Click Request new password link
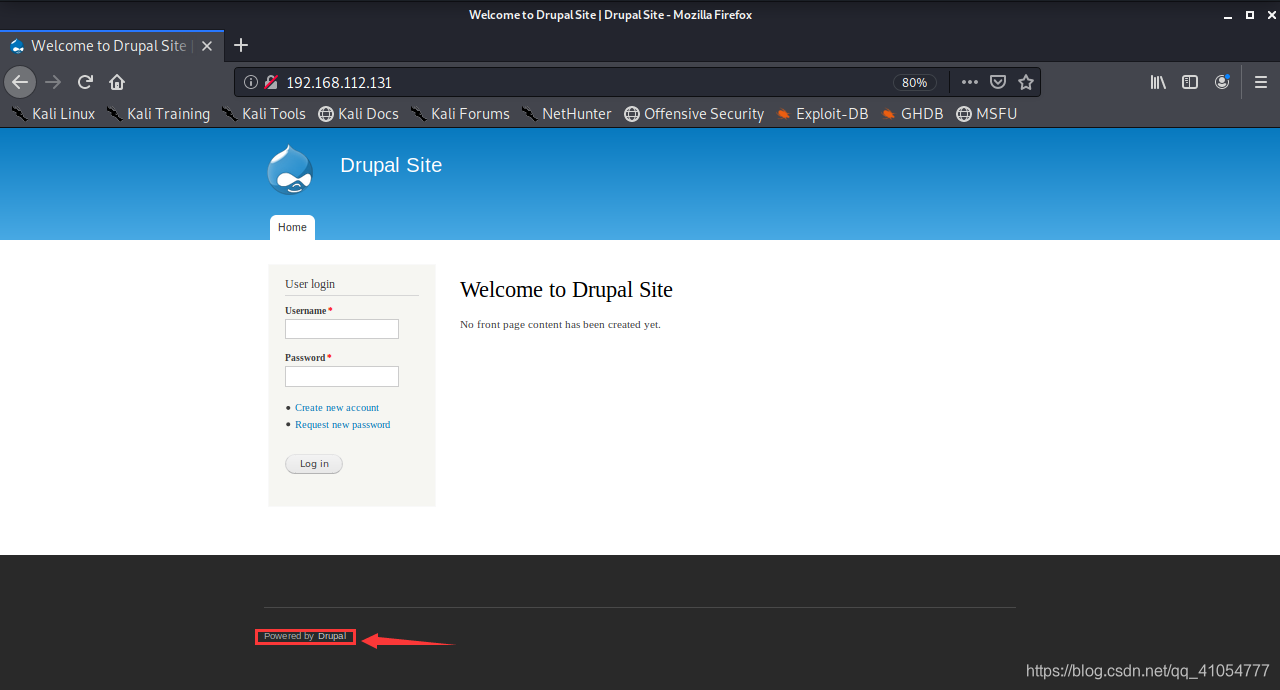 click(x=342, y=425)
